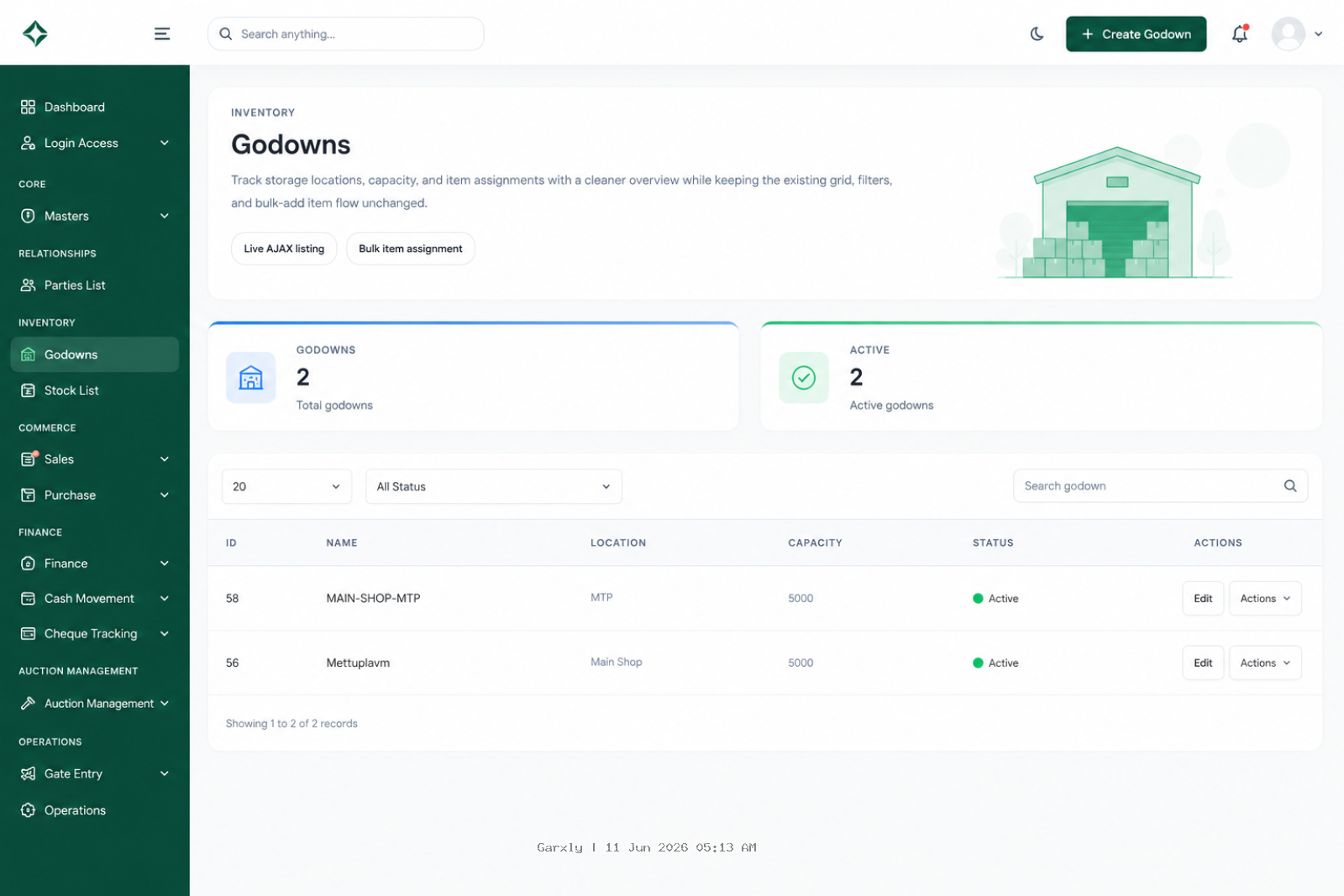Expand the Finance submenu chevron
Image resolution: width=1344 pixels, height=896 pixels.
click(165, 563)
